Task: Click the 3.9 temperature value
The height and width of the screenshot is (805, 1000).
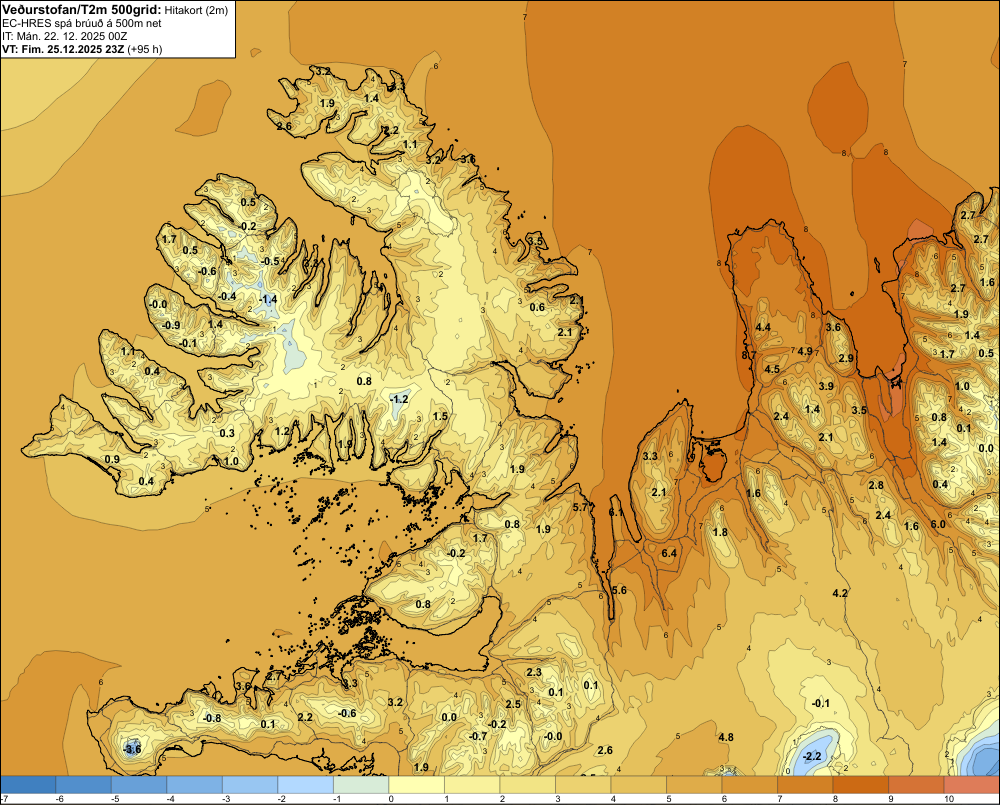Action: [x=826, y=386]
